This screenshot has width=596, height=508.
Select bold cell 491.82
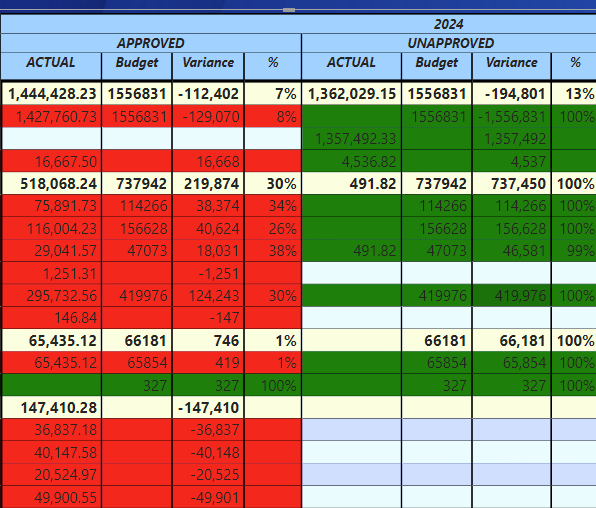pos(352,184)
